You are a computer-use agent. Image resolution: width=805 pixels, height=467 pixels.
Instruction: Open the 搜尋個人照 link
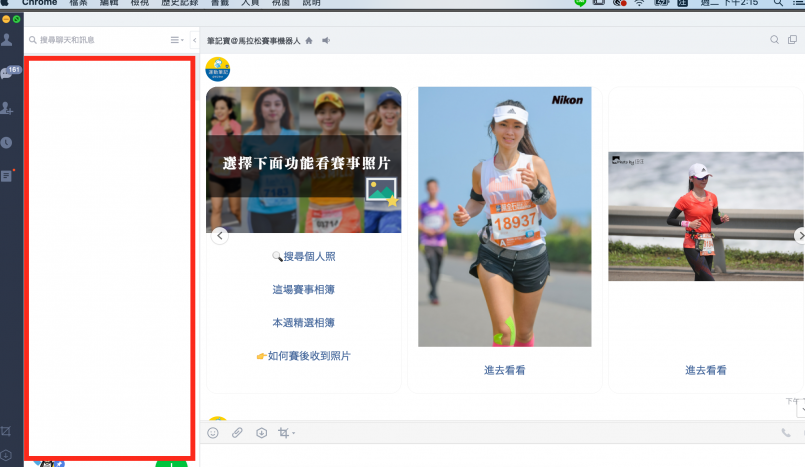(304, 257)
